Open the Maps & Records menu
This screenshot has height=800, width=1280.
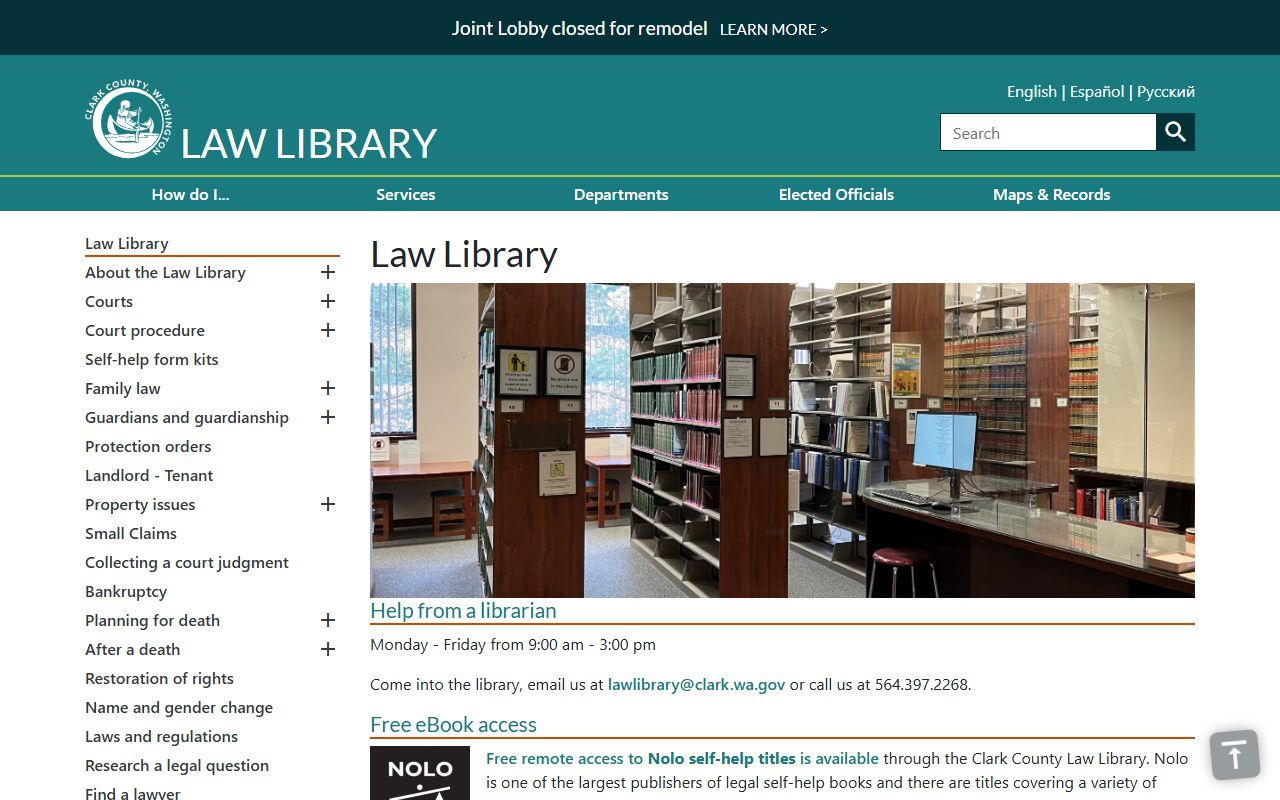[x=1051, y=194]
